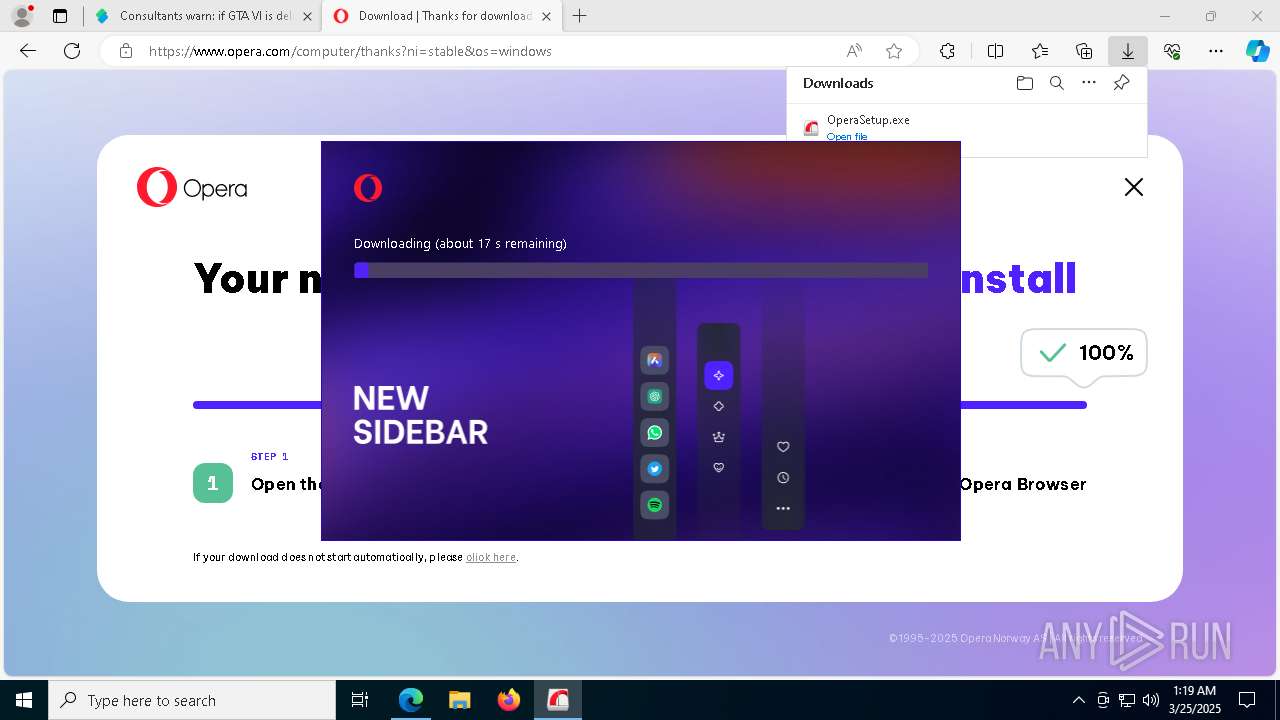Click the Opera installer logo
The height and width of the screenshot is (720, 1280).
[x=368, y=187]
